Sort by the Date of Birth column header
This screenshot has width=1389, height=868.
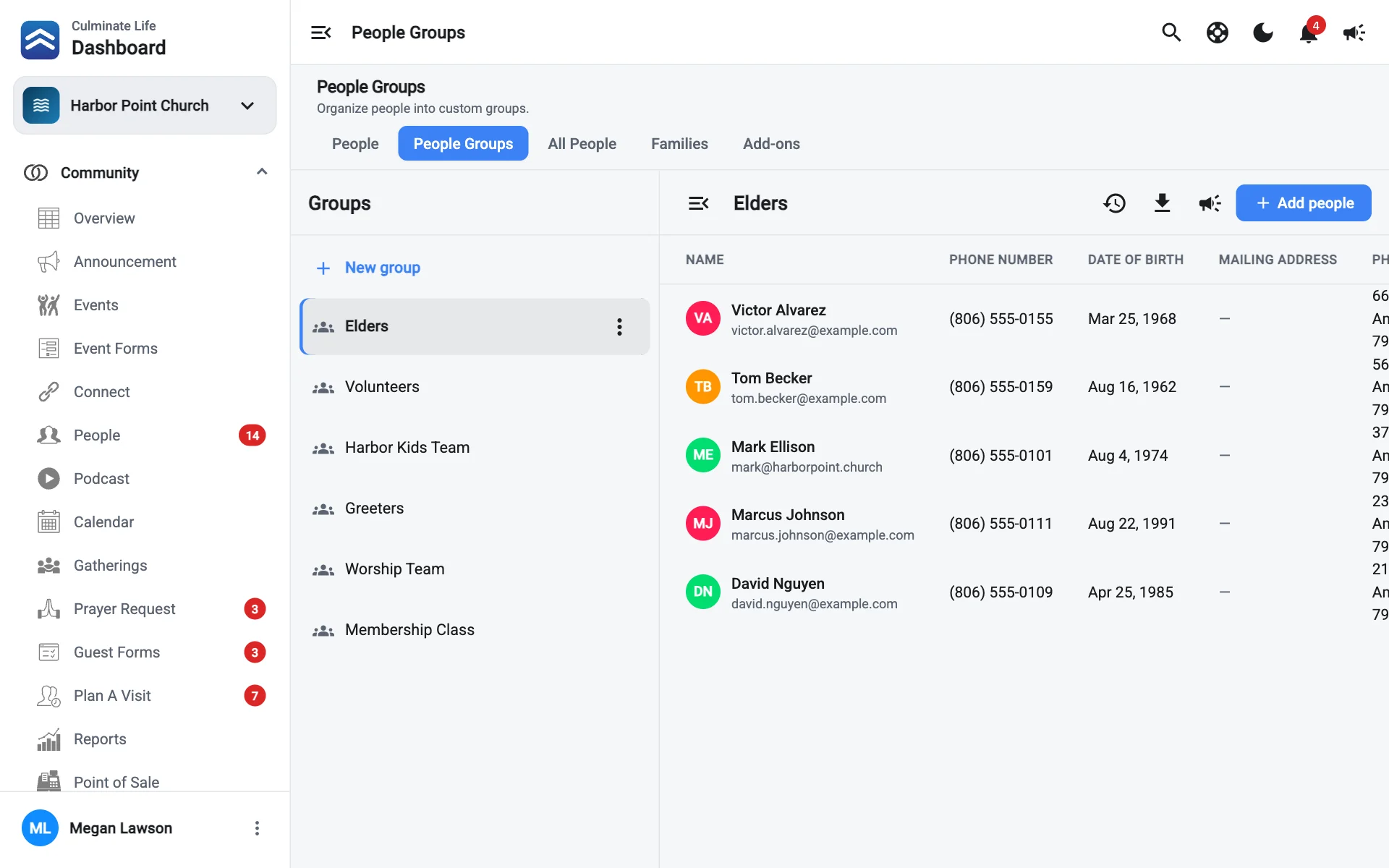pos(1135,260)
